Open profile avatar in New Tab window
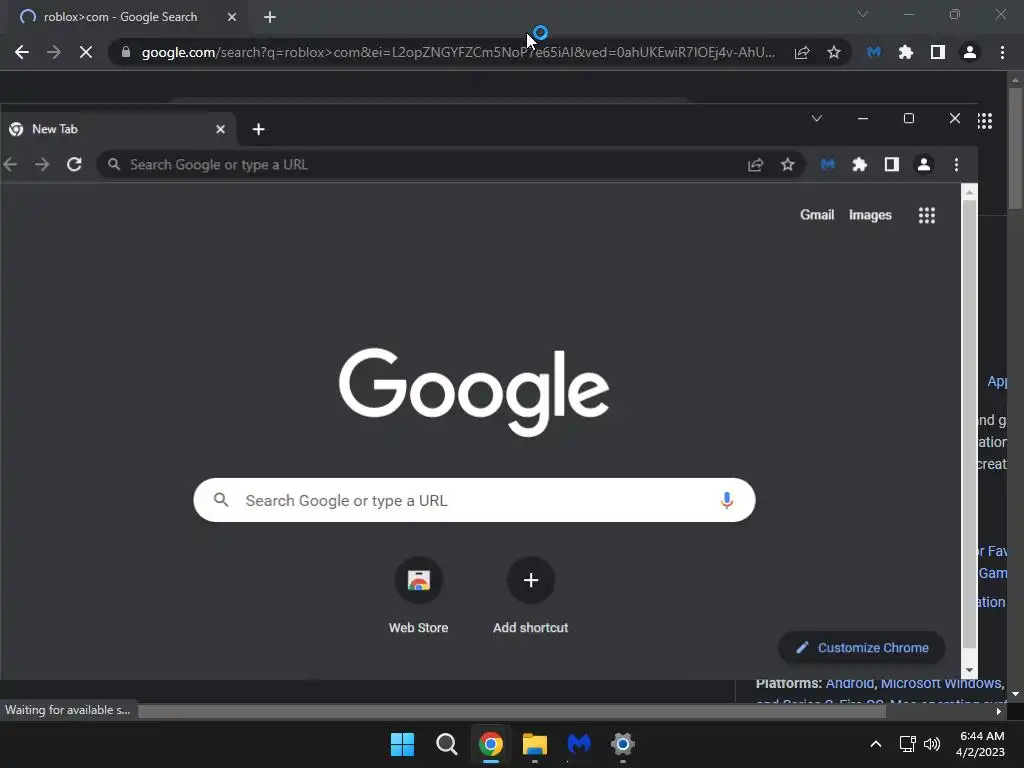Viewport: 1024px width, 768px height. coord(923,165)
